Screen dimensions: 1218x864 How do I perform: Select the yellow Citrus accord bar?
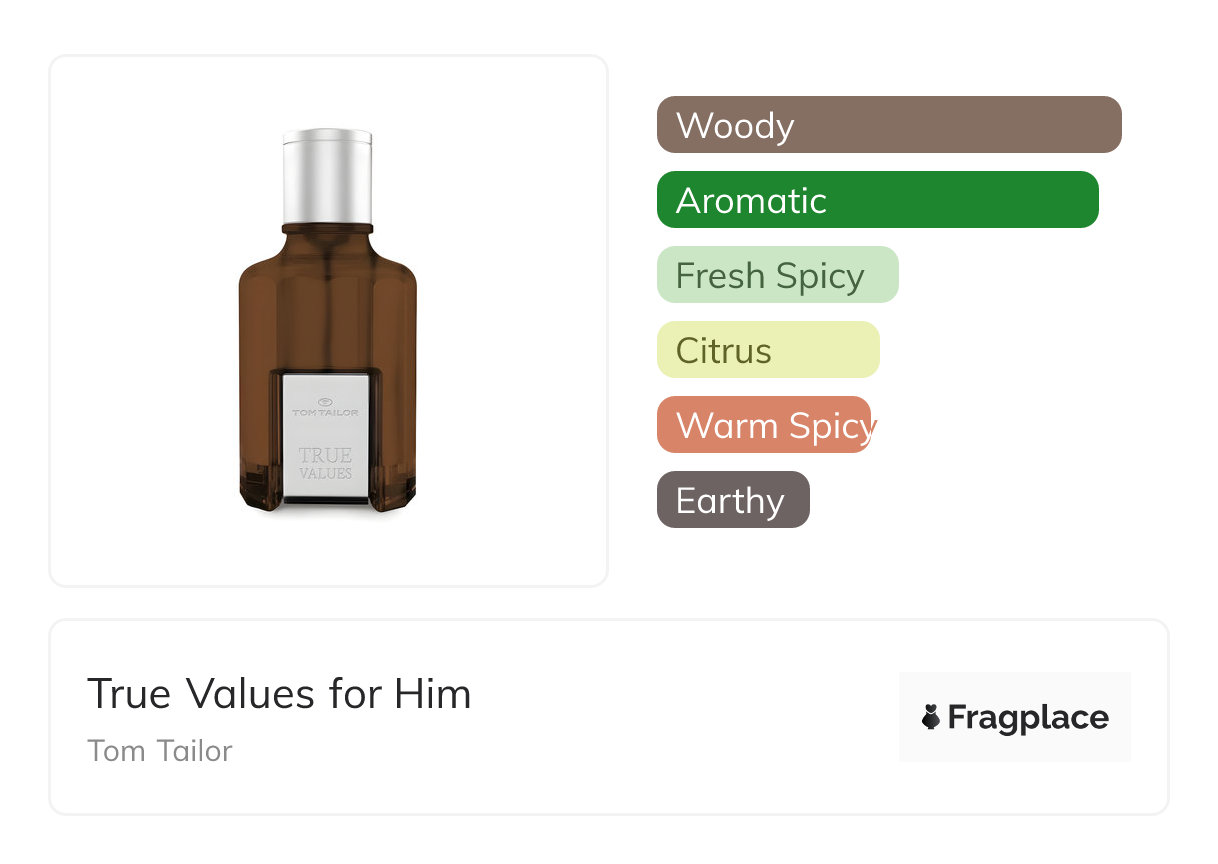(767, 350)
